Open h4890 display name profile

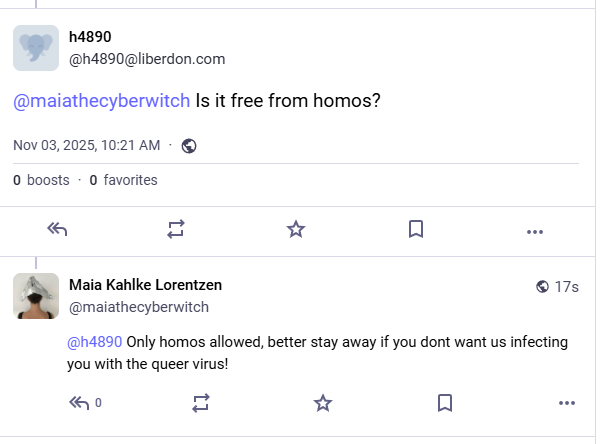[x=90, y=38]
